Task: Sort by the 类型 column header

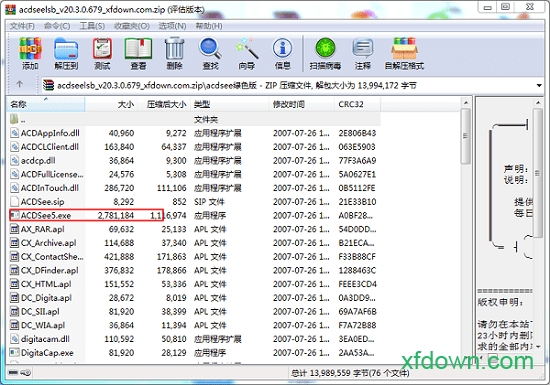Action: 230,104
